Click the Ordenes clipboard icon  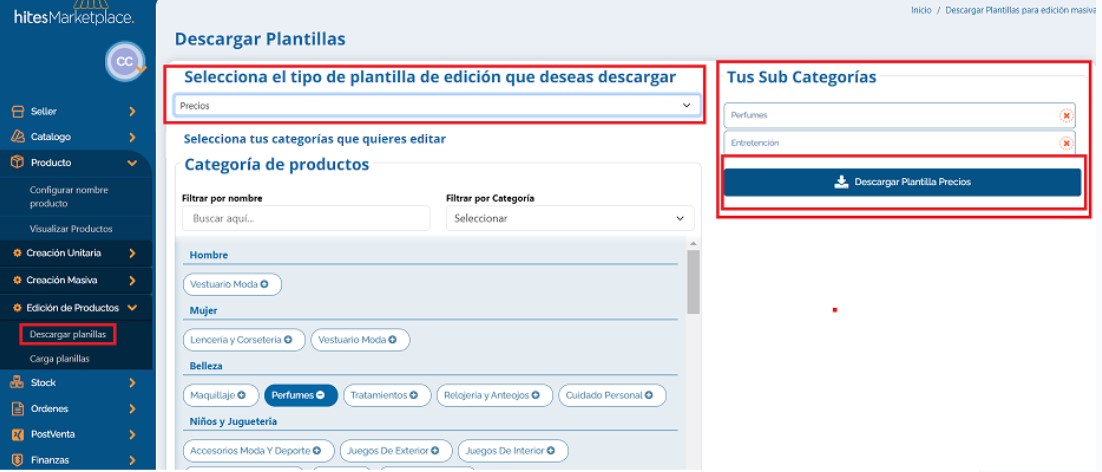pyautogui.click(x=18, y=409)
